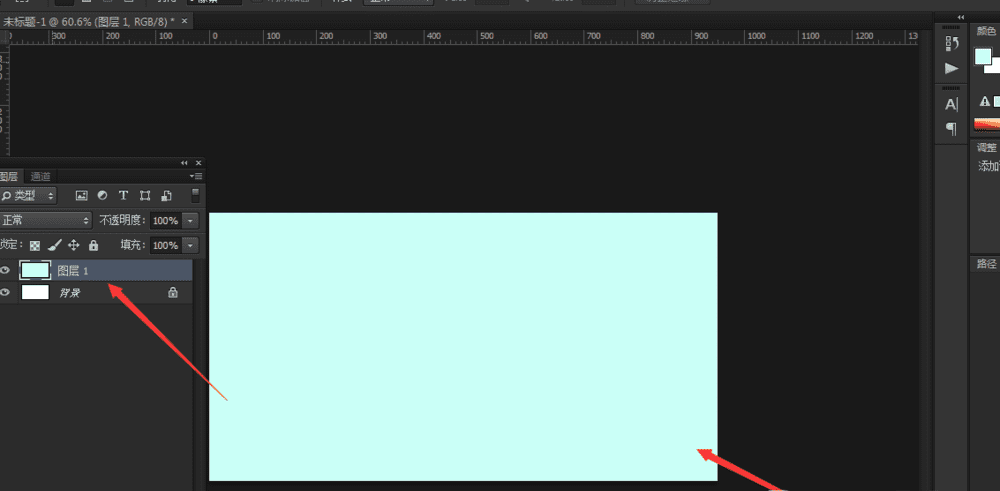Pick a color from the color ramp
Viewport: 1000px width, 491px height.
point(987,124)
